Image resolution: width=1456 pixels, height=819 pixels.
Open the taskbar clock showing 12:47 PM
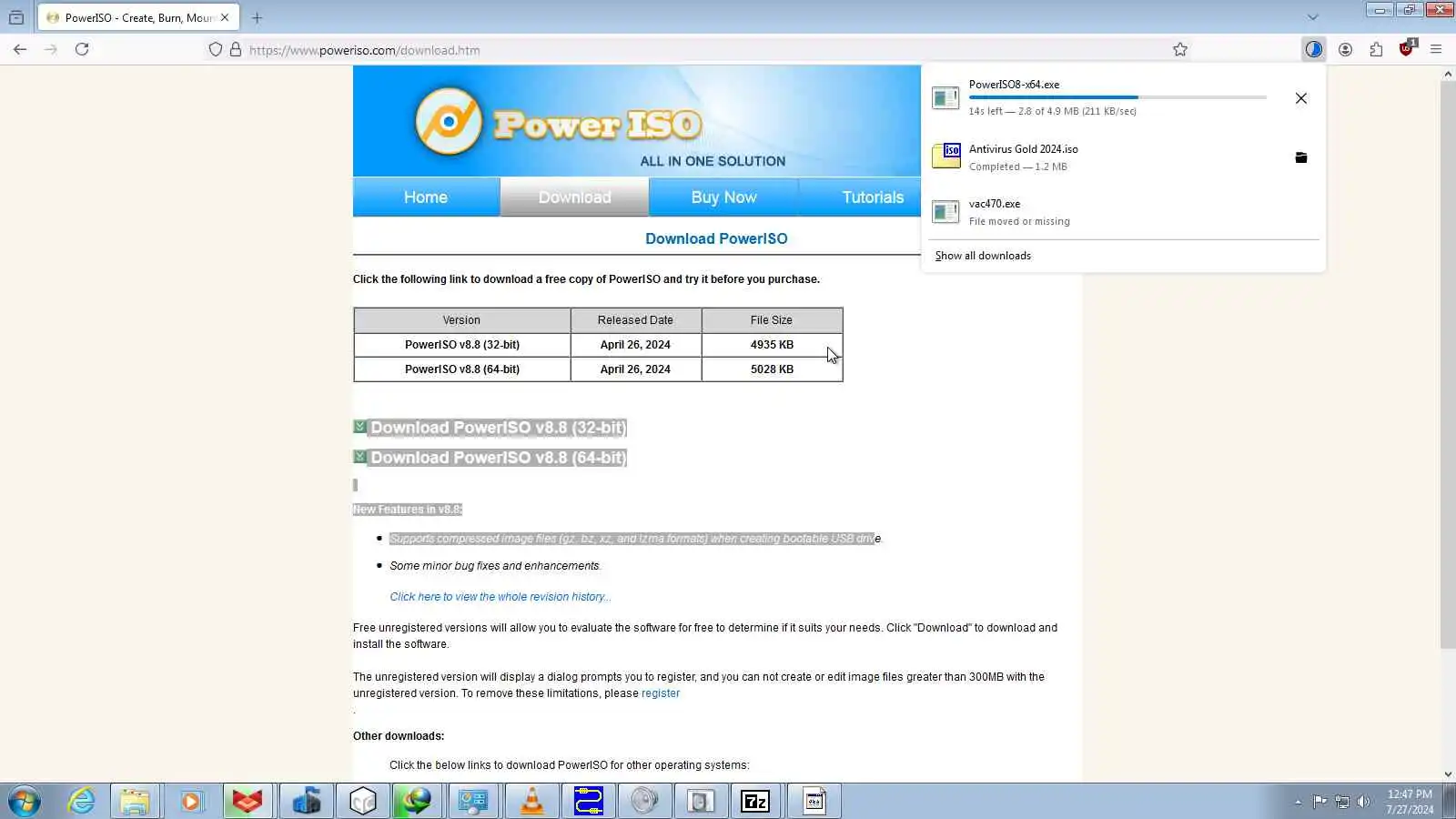pyautogui.click(x=1410, y=802)
